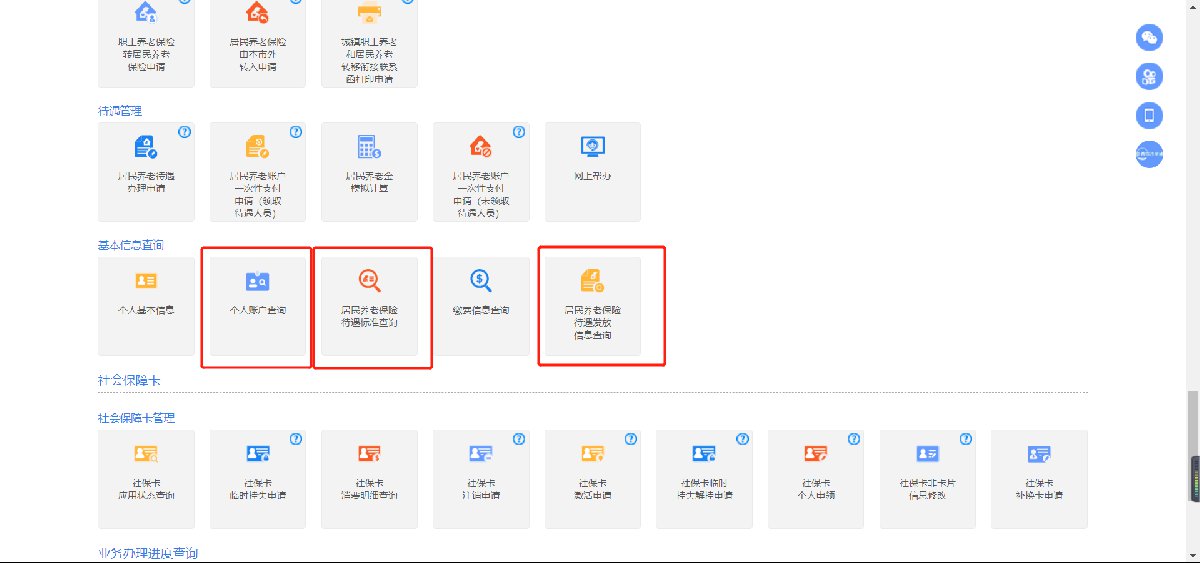Image resolution: width=1200 pixels, height=563 pixels.
Task: Show help for 社保卡临时挂失申请
Action: click(x=296, y=439)
